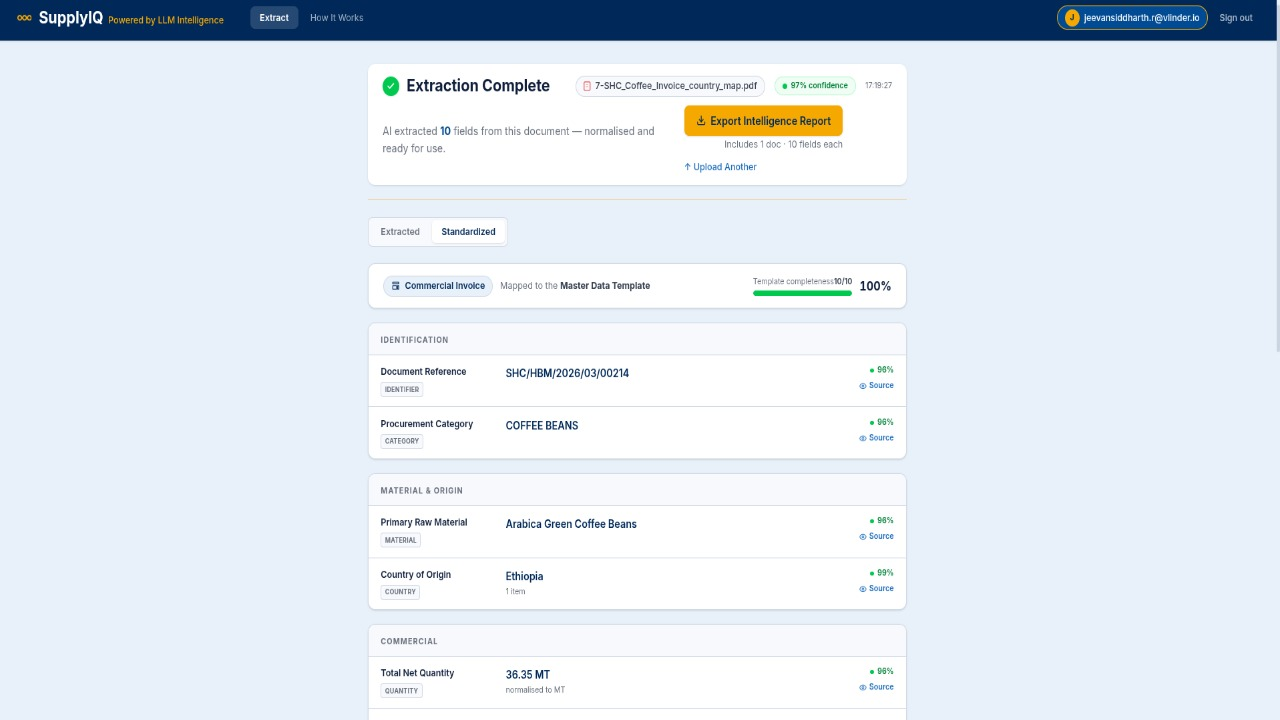Click the 'Includes 1 doc · 10 fields each' note
The width and height of the screenshot is (1280, 720).
(783, 145)
